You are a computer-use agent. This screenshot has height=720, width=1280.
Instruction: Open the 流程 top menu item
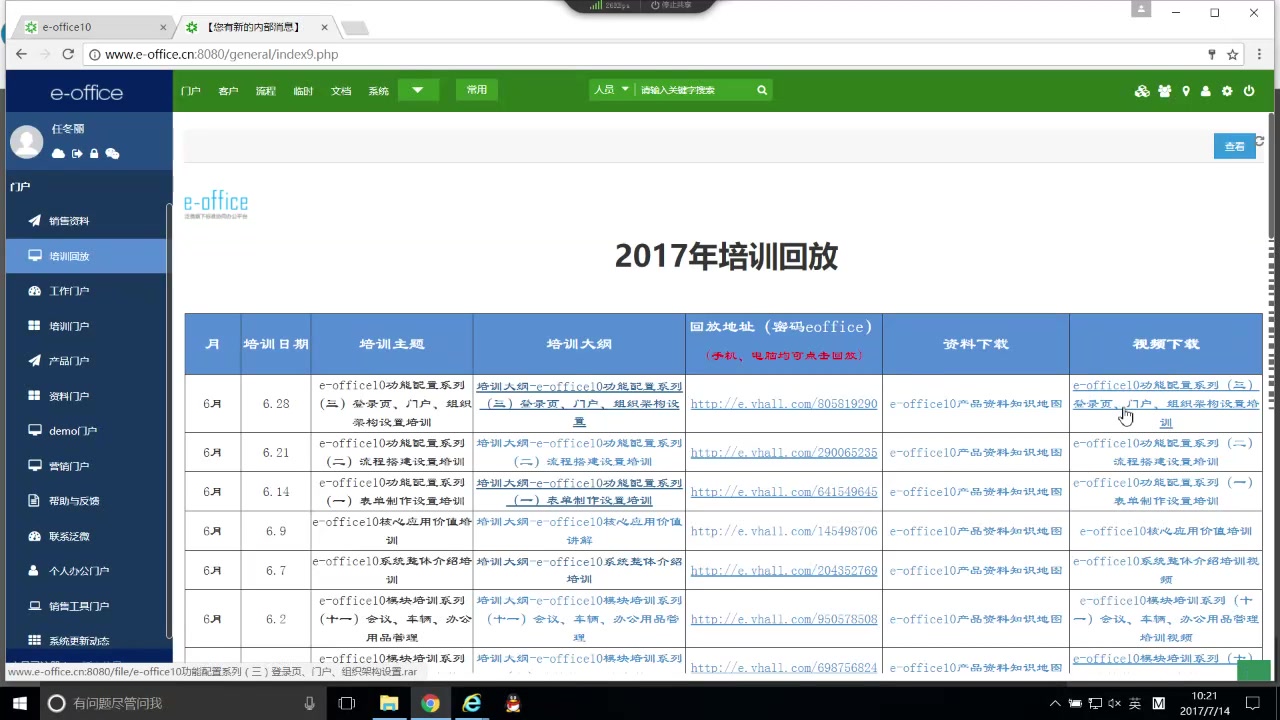coord(265,91)
